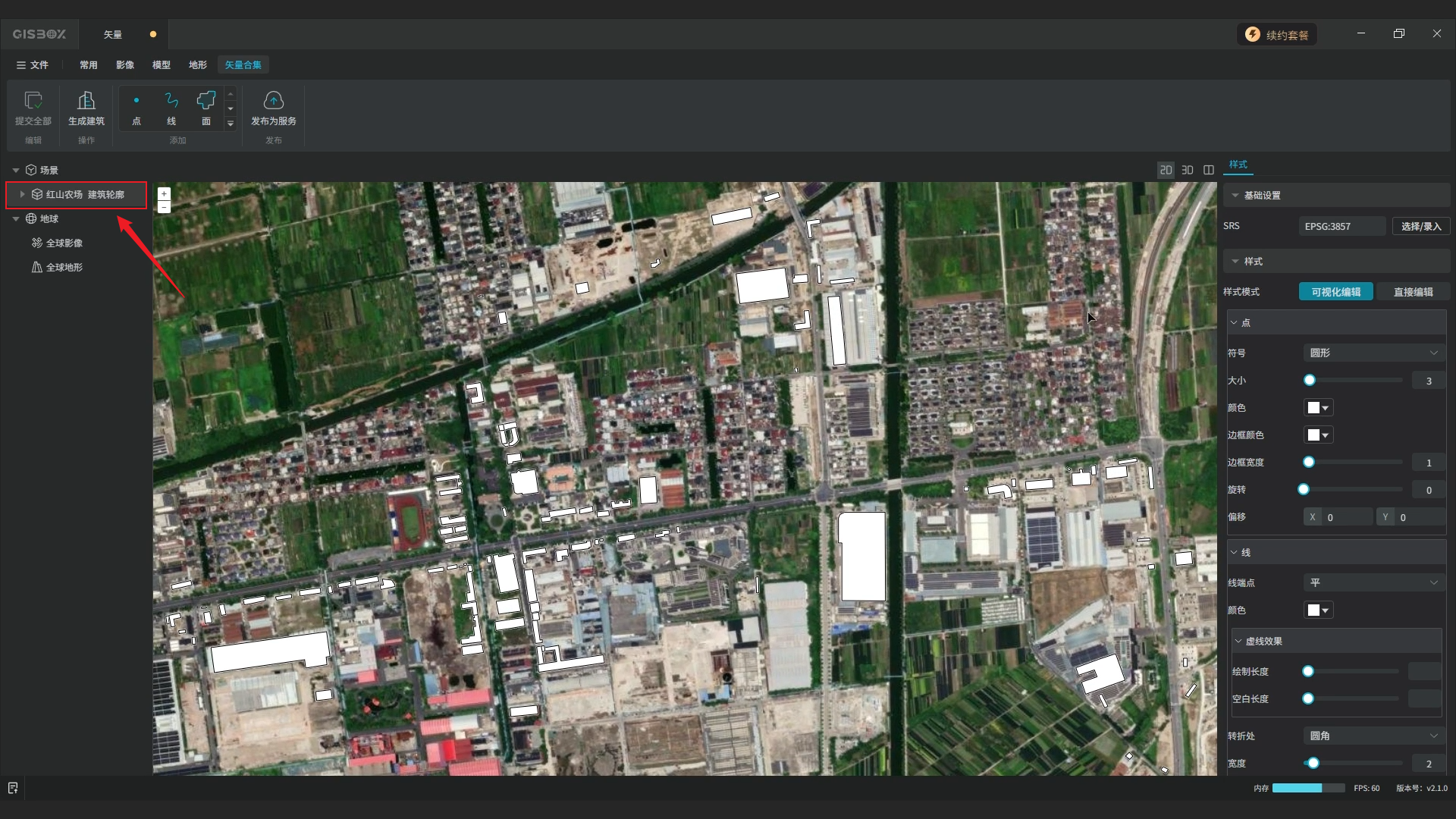Image resolution: width=1456 pixels, height=819 pixels.
Task: Open the log icon in status bar
Action: pos(13,788)
